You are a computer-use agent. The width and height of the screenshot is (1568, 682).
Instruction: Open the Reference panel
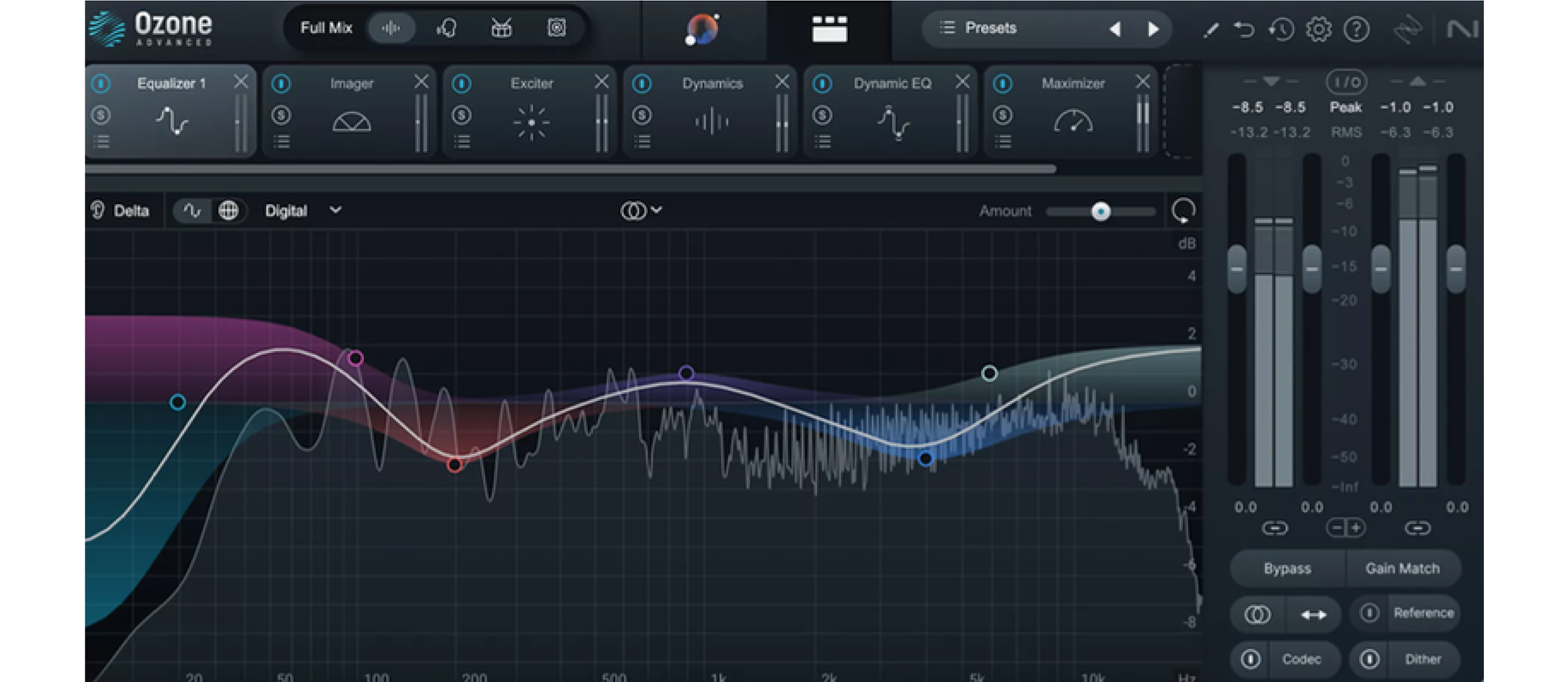[1423, 613]
